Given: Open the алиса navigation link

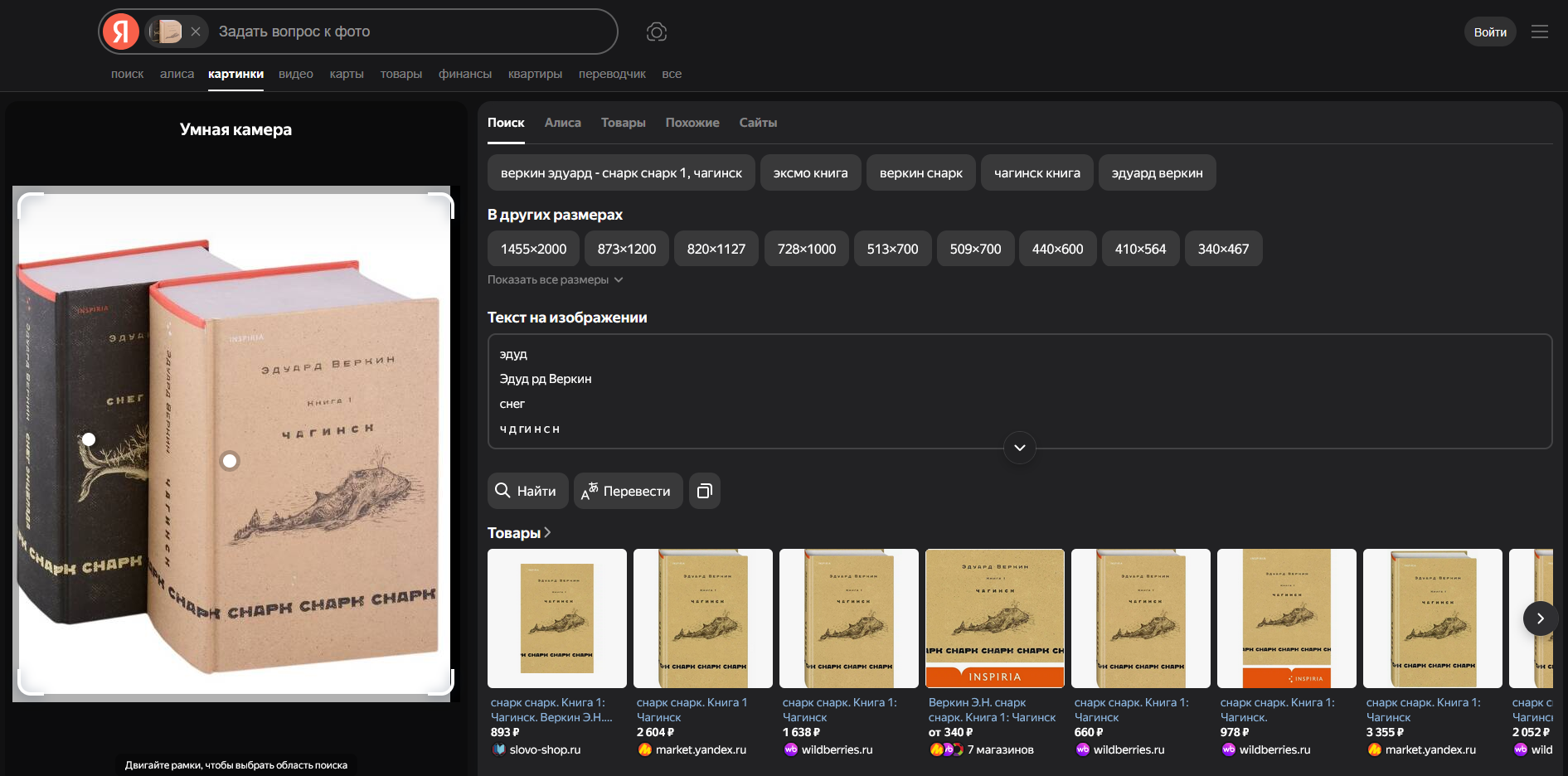Looking at the screenshot, I should 177,74.
